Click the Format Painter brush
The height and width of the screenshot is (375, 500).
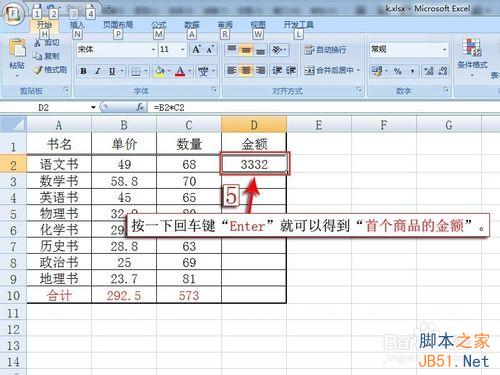(38, 70)
